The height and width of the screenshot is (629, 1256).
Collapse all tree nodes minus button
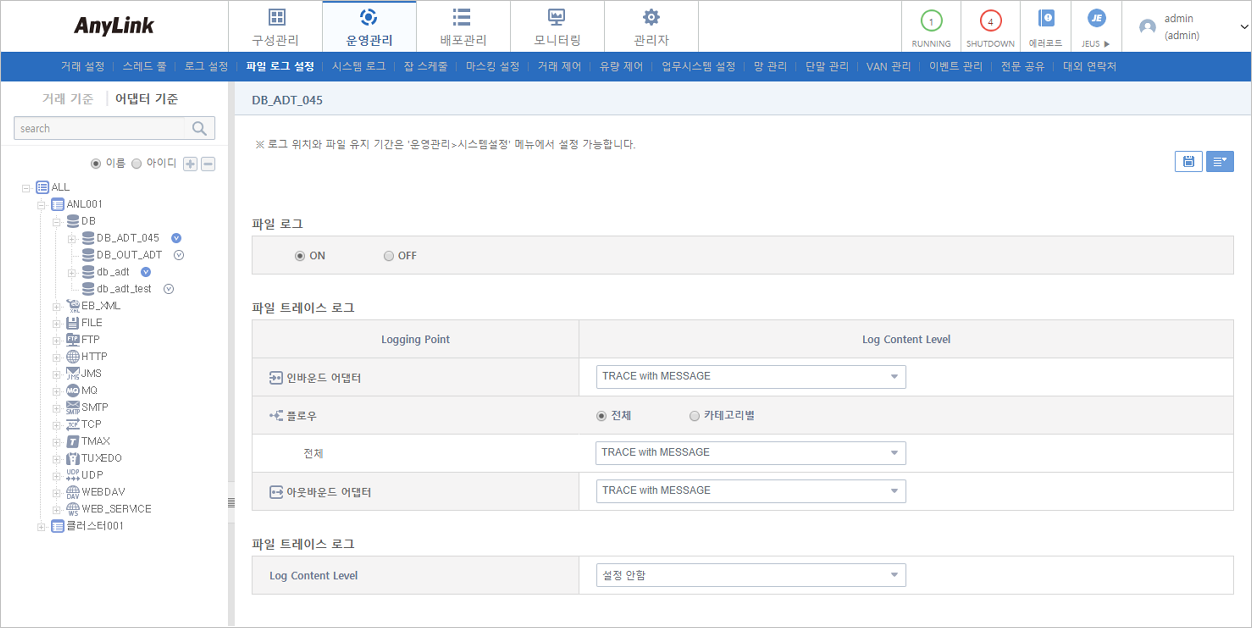click(208, 163)
